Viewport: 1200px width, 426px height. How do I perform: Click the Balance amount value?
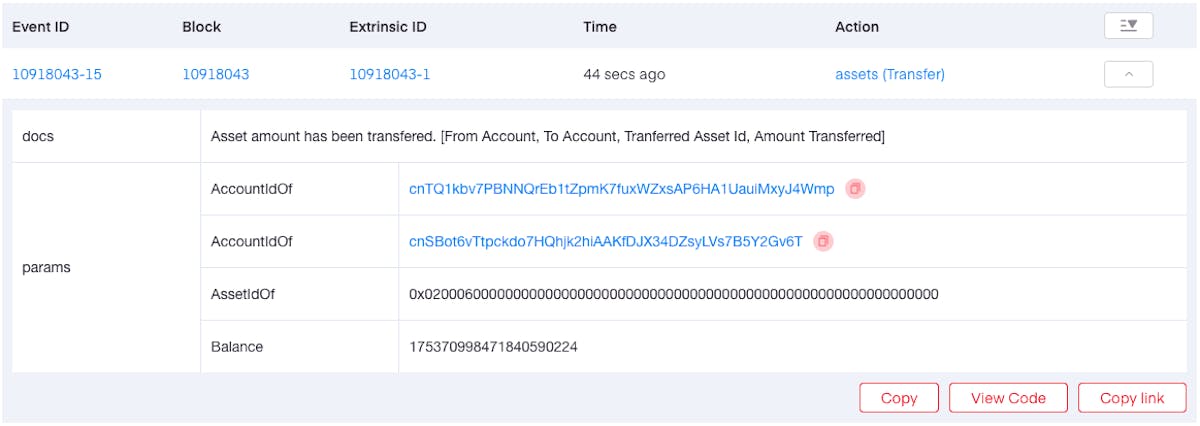(x=493, y=347)
